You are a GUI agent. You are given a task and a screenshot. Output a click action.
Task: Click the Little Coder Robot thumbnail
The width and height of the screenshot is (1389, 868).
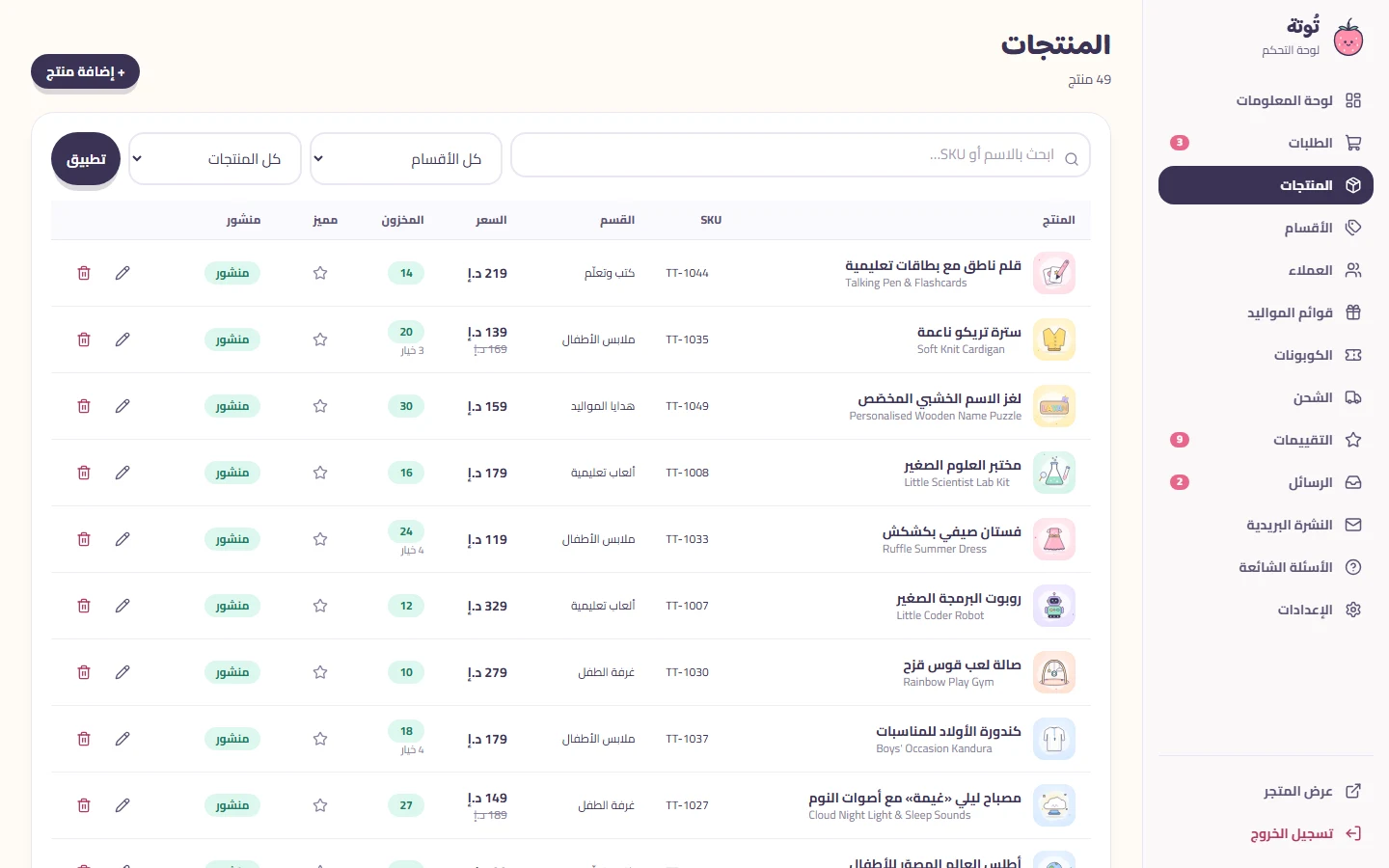click(x=1054, y=606)
